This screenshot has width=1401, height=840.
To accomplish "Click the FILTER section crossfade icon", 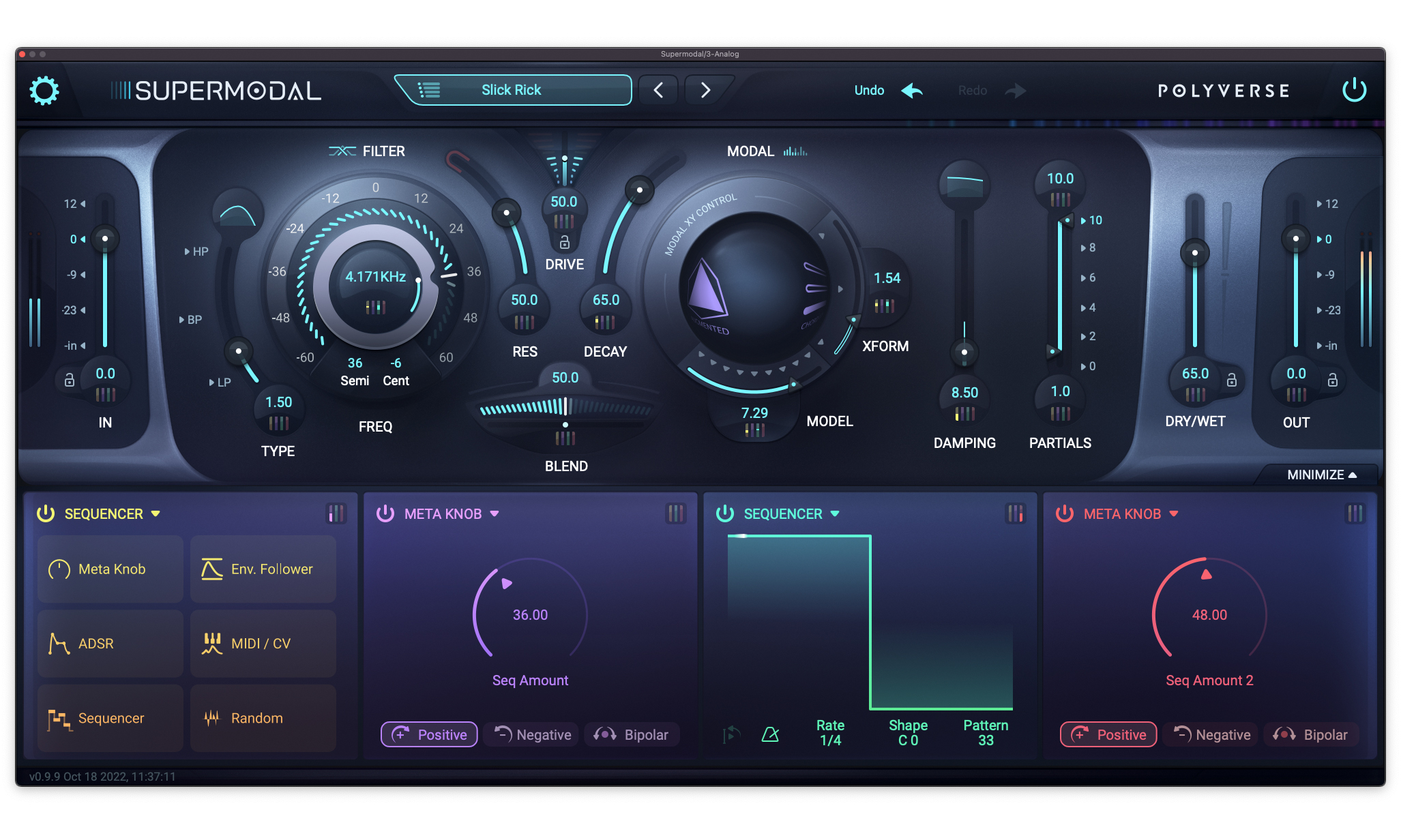I will (x=342, y=151).
